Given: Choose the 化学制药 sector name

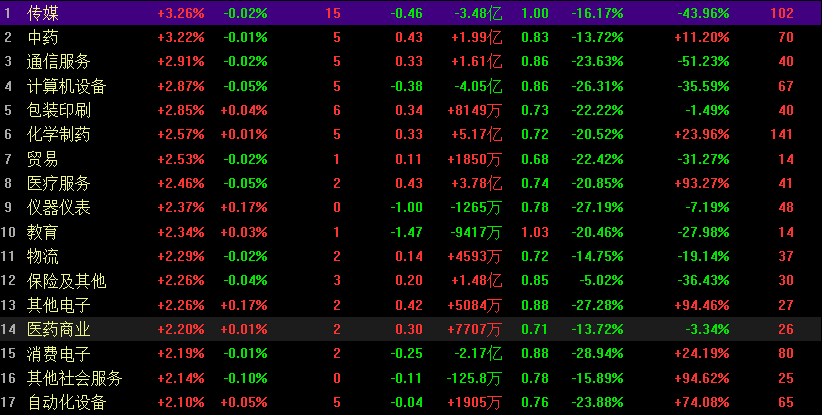Looking at the screenshot, I should 58,134.
